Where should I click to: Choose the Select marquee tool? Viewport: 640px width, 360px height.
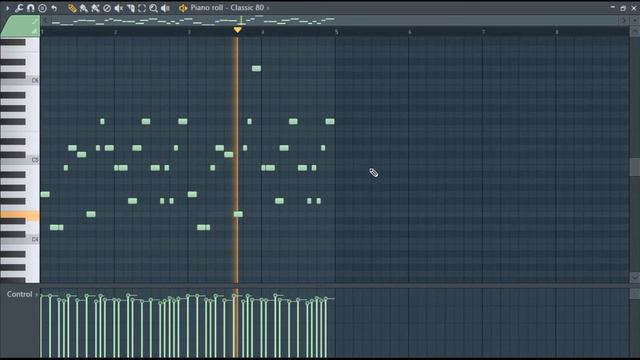click(x=142, y=8)
